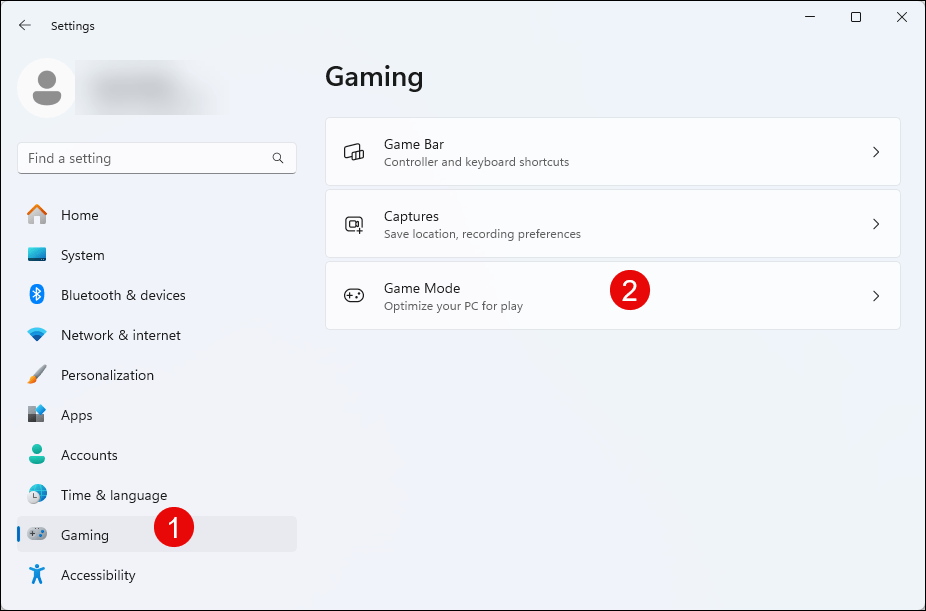
Task: Click the Game Bar icon
Action: point(354,152)
